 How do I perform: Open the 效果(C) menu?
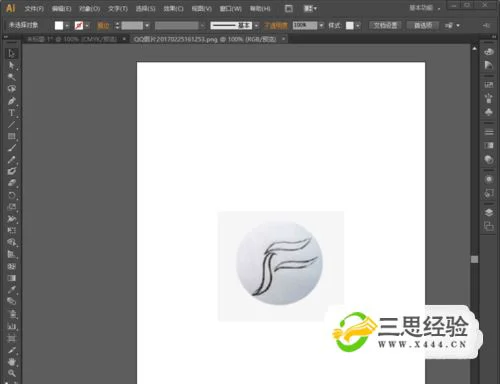[x=173, y=8]
